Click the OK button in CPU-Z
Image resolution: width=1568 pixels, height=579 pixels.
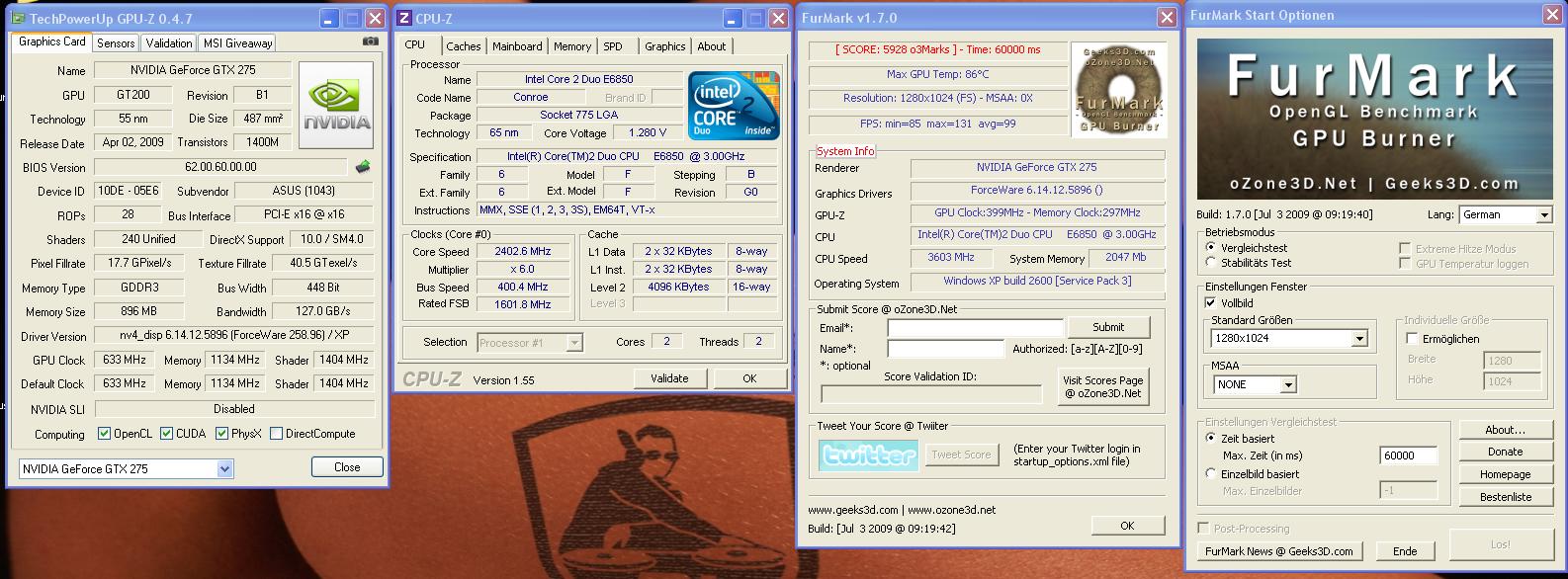point(749,378)
